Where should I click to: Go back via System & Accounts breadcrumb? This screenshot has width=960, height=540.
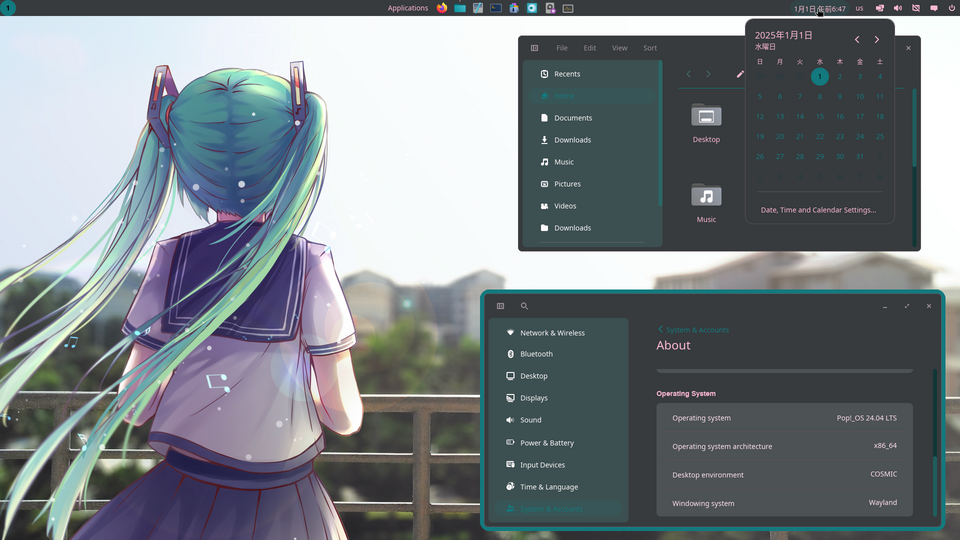pos(693,330)
